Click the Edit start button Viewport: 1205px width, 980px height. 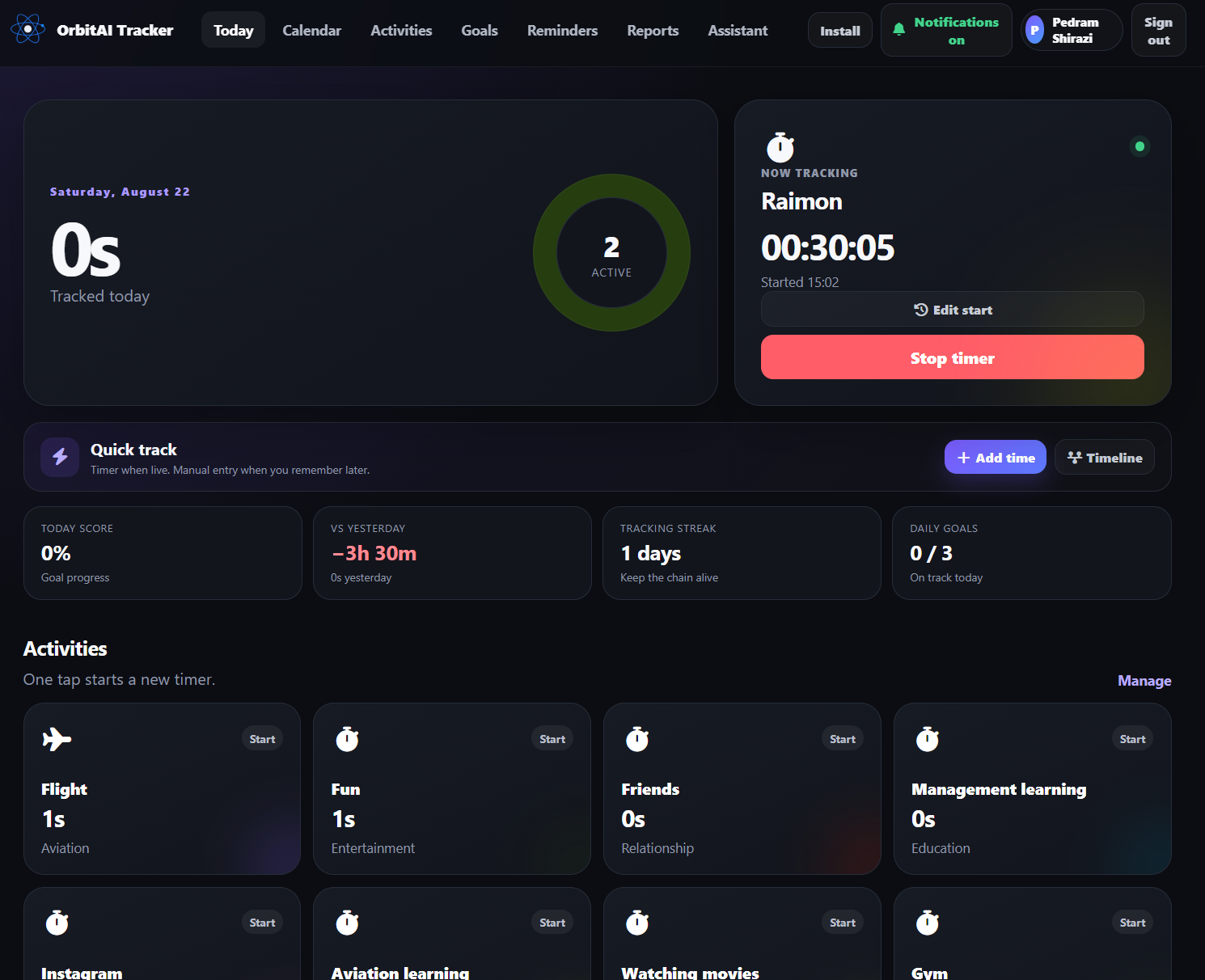953,309
